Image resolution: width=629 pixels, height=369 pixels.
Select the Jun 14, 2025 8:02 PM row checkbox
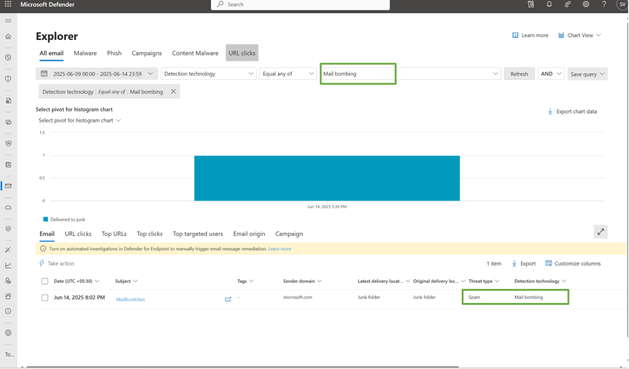point(45,298)
